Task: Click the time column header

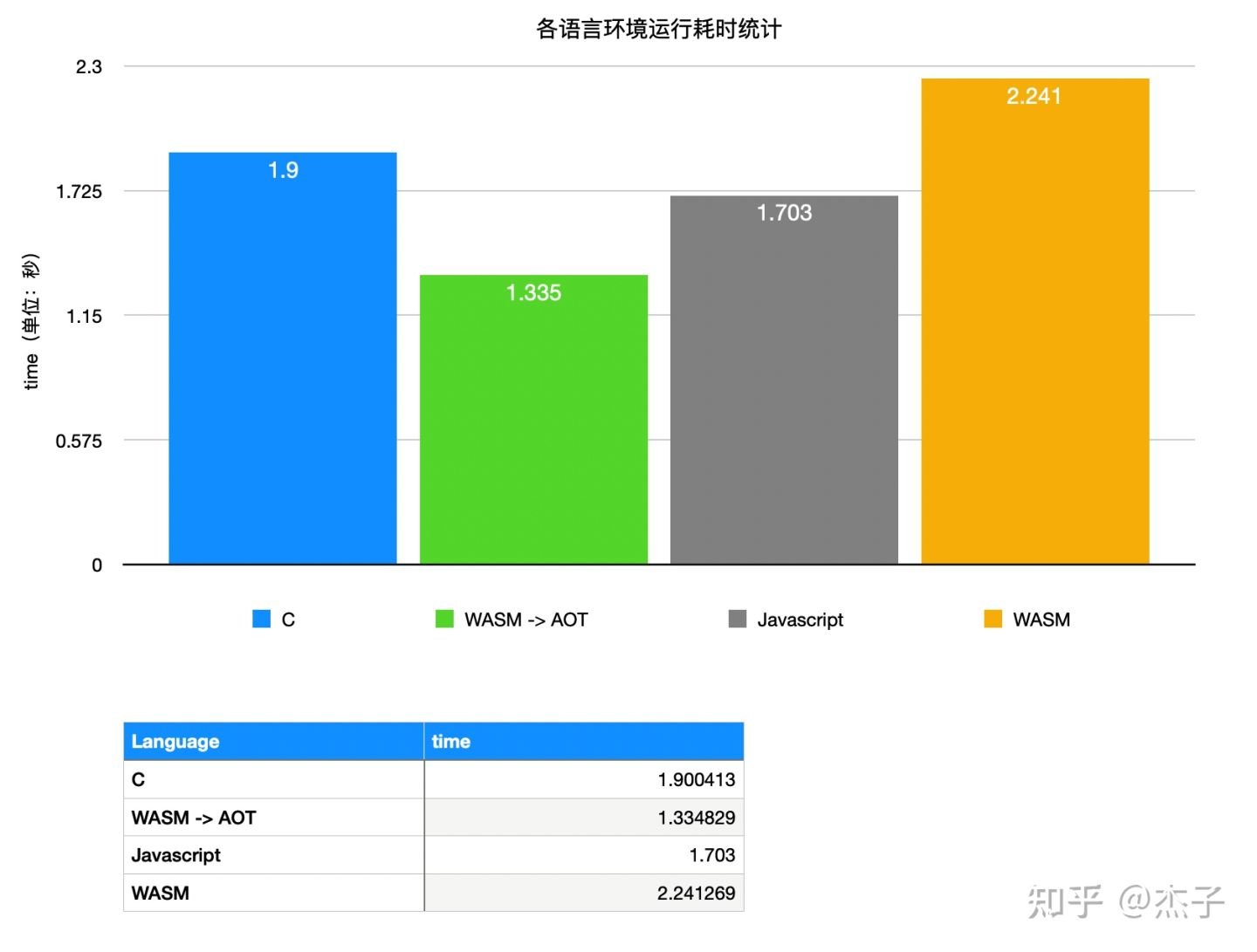Action: click(x=450, y=741)
